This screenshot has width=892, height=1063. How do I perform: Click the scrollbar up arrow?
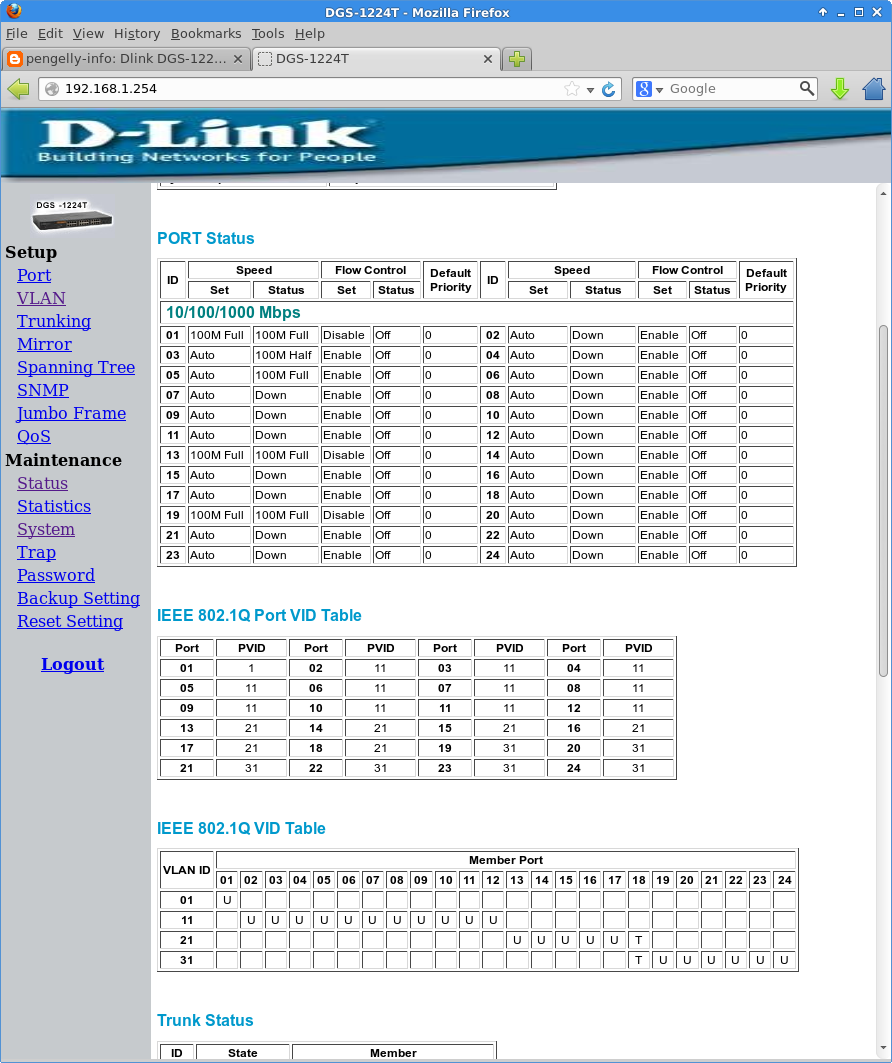pyautogui.click(x=883, y=193)
